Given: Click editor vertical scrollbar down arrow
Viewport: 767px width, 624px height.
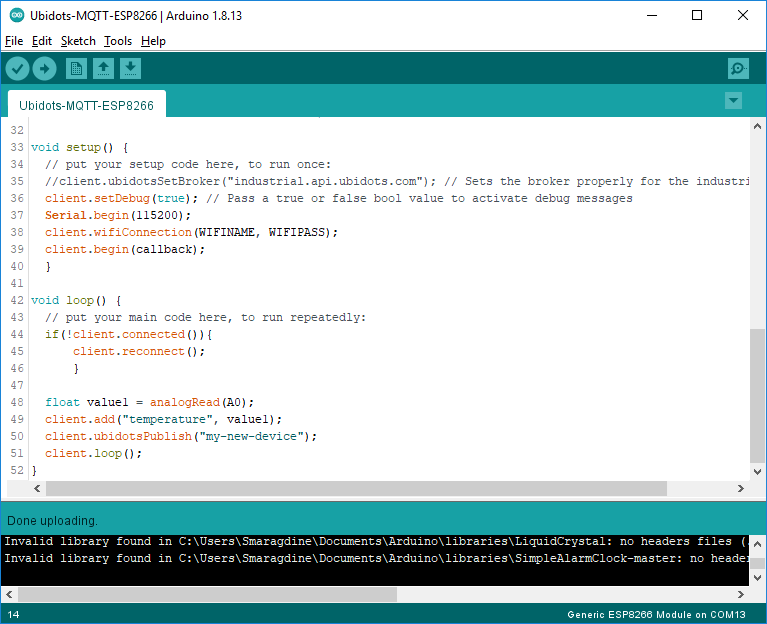Looking at the screenshot, I should click(757, 472).
